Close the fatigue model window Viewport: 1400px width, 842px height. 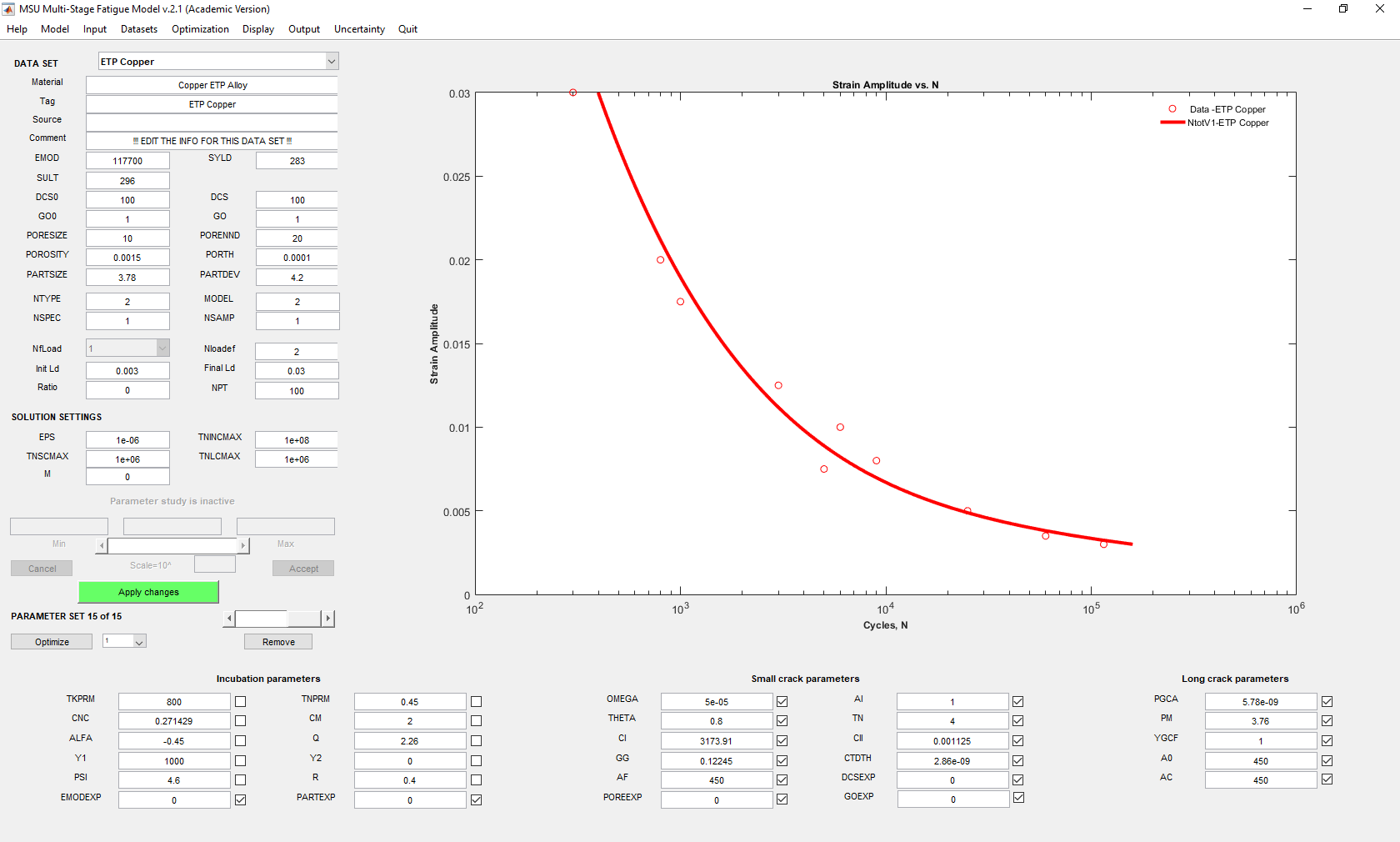point(1379,9)
